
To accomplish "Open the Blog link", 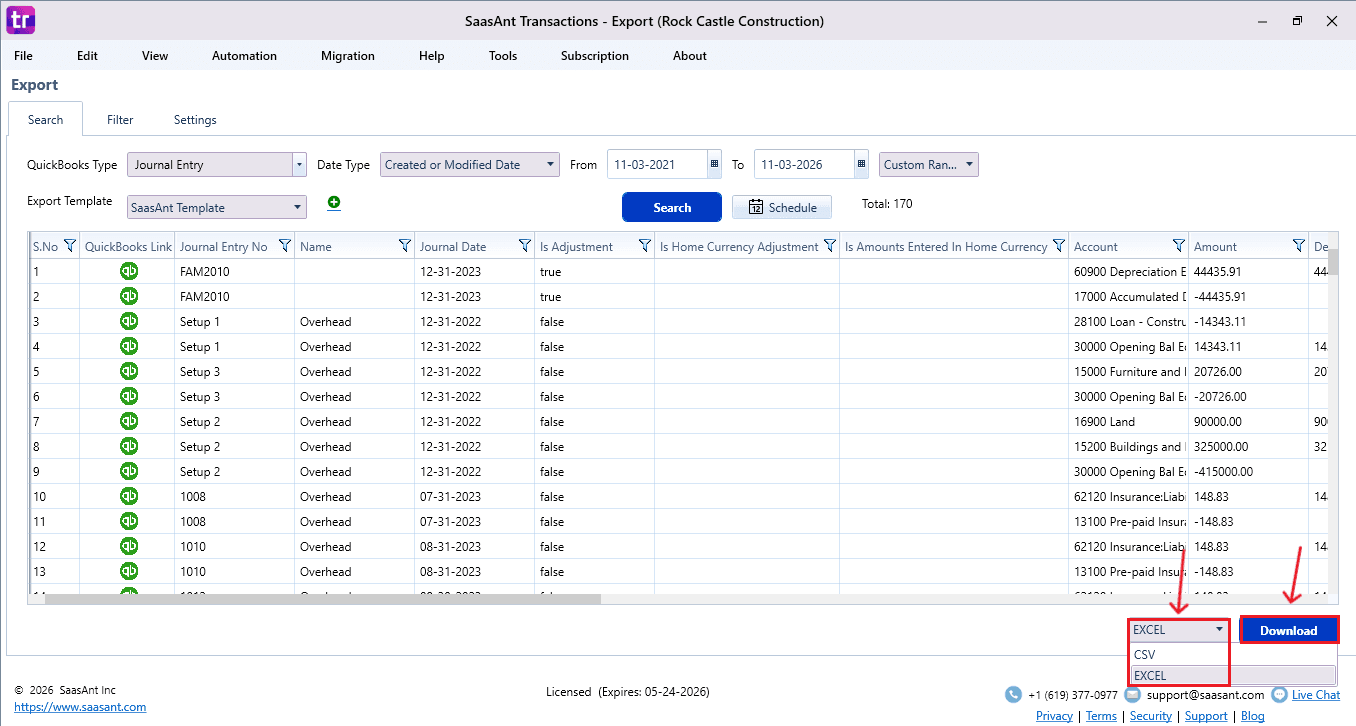I will pos(1253,715).
